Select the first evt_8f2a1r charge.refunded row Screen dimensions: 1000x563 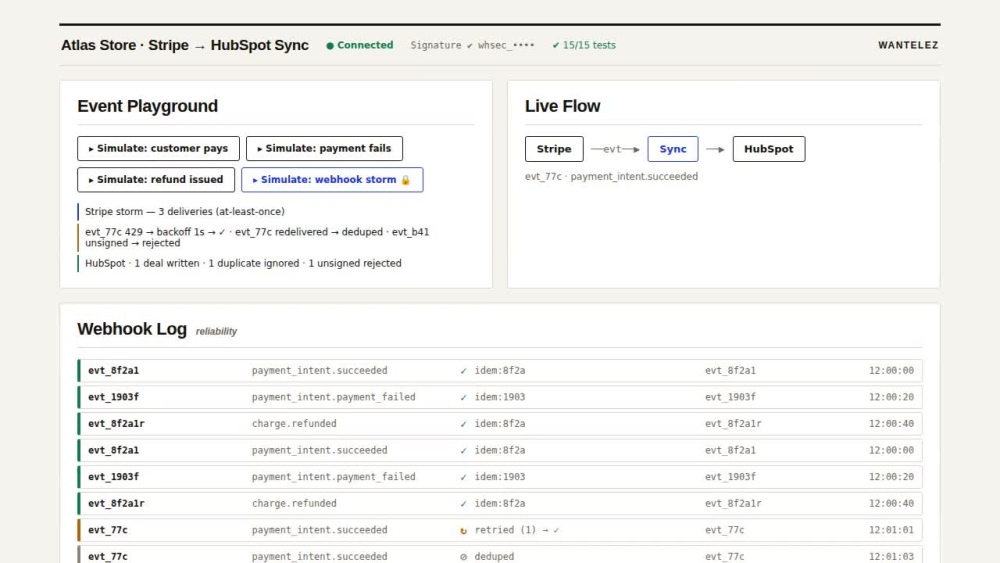tap(500, 424)
